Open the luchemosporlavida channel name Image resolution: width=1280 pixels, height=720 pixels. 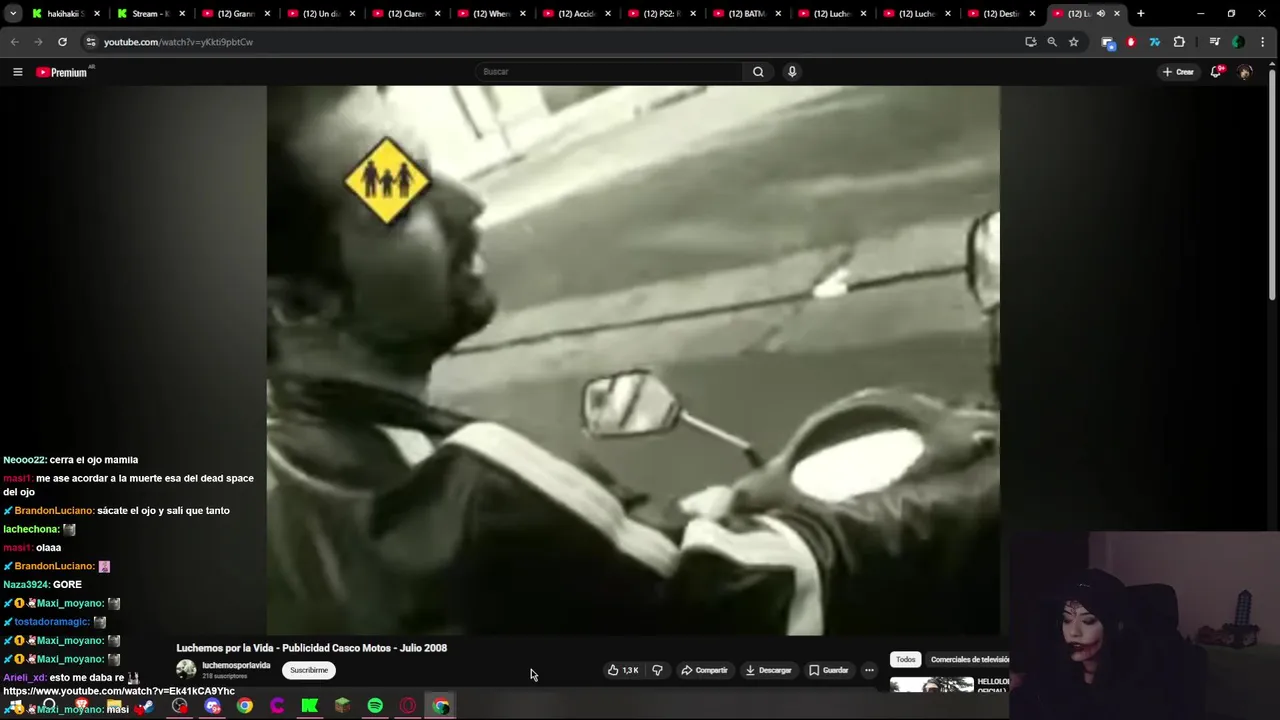coord(236,666)
